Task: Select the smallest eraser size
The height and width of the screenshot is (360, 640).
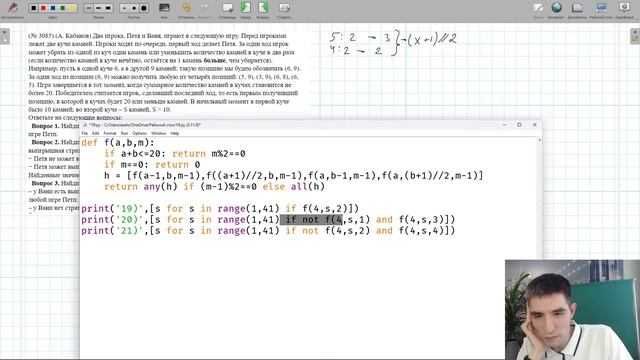Action: point(124,8)
